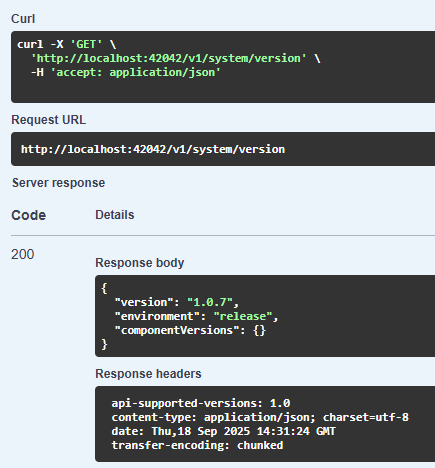Click the accept: application/json header line in the curl block
Screen dimensions: 435x468
point(126,72)
